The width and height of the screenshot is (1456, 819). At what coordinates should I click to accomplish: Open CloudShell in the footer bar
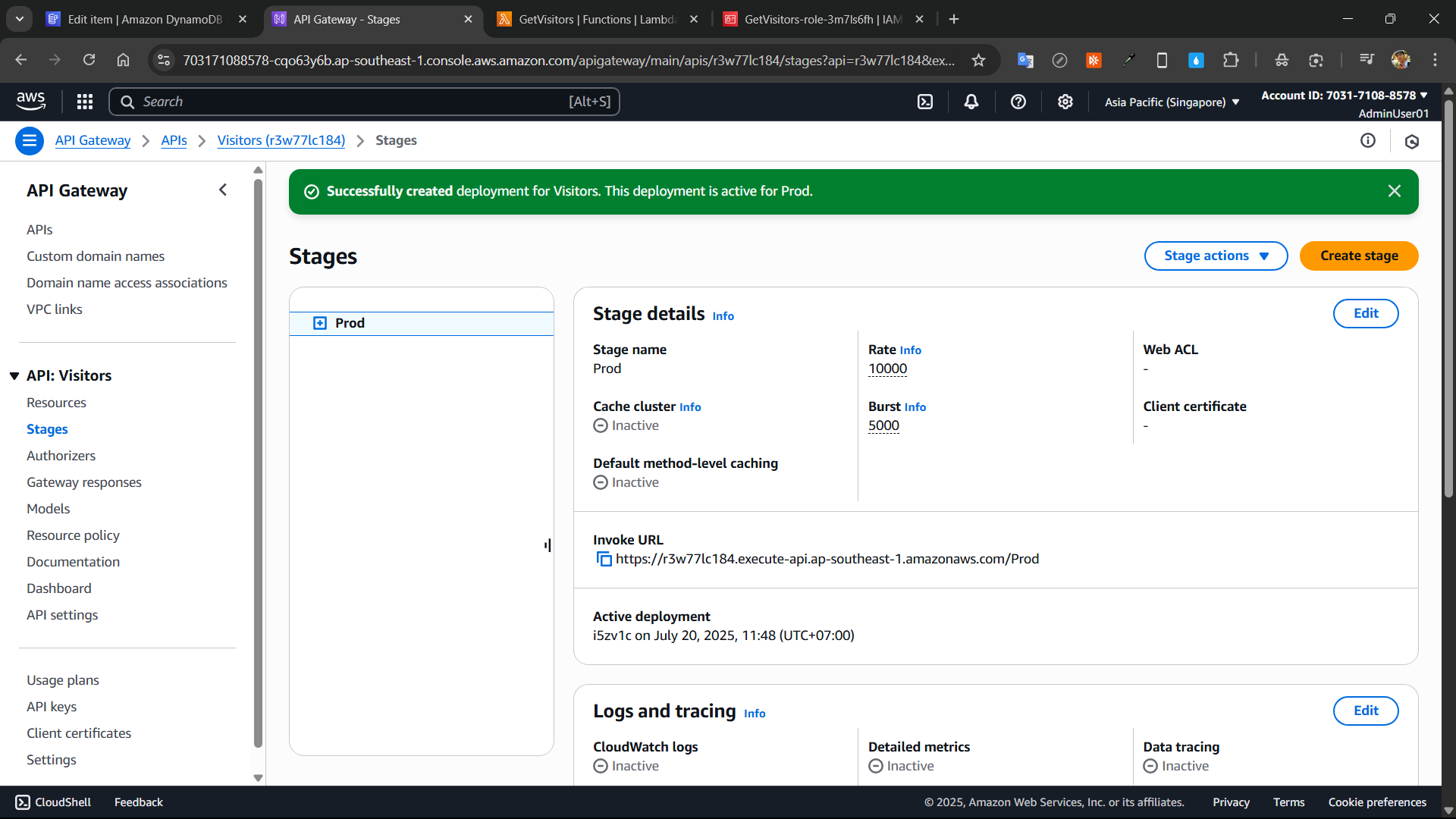53,802
